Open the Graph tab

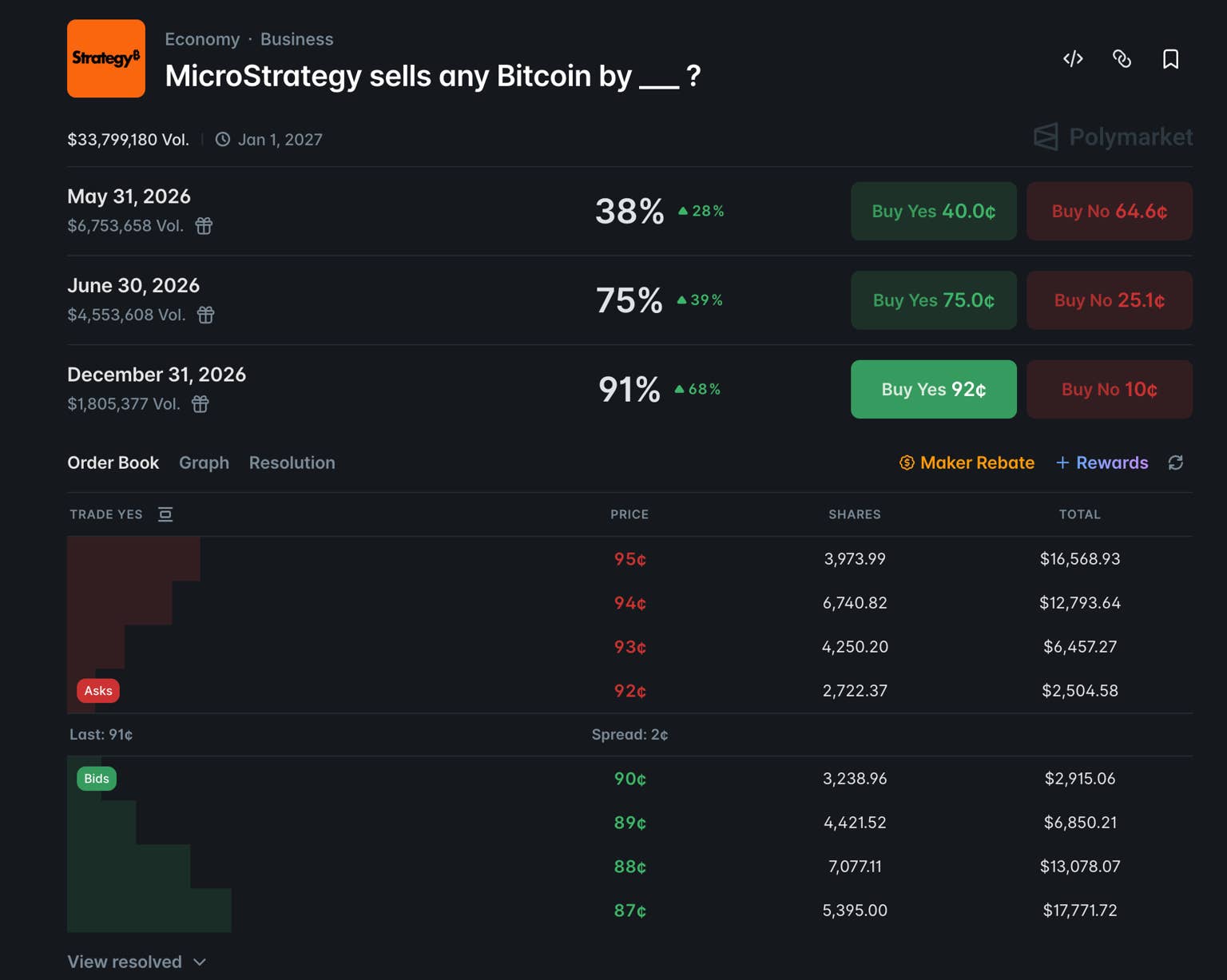point(204,462)
